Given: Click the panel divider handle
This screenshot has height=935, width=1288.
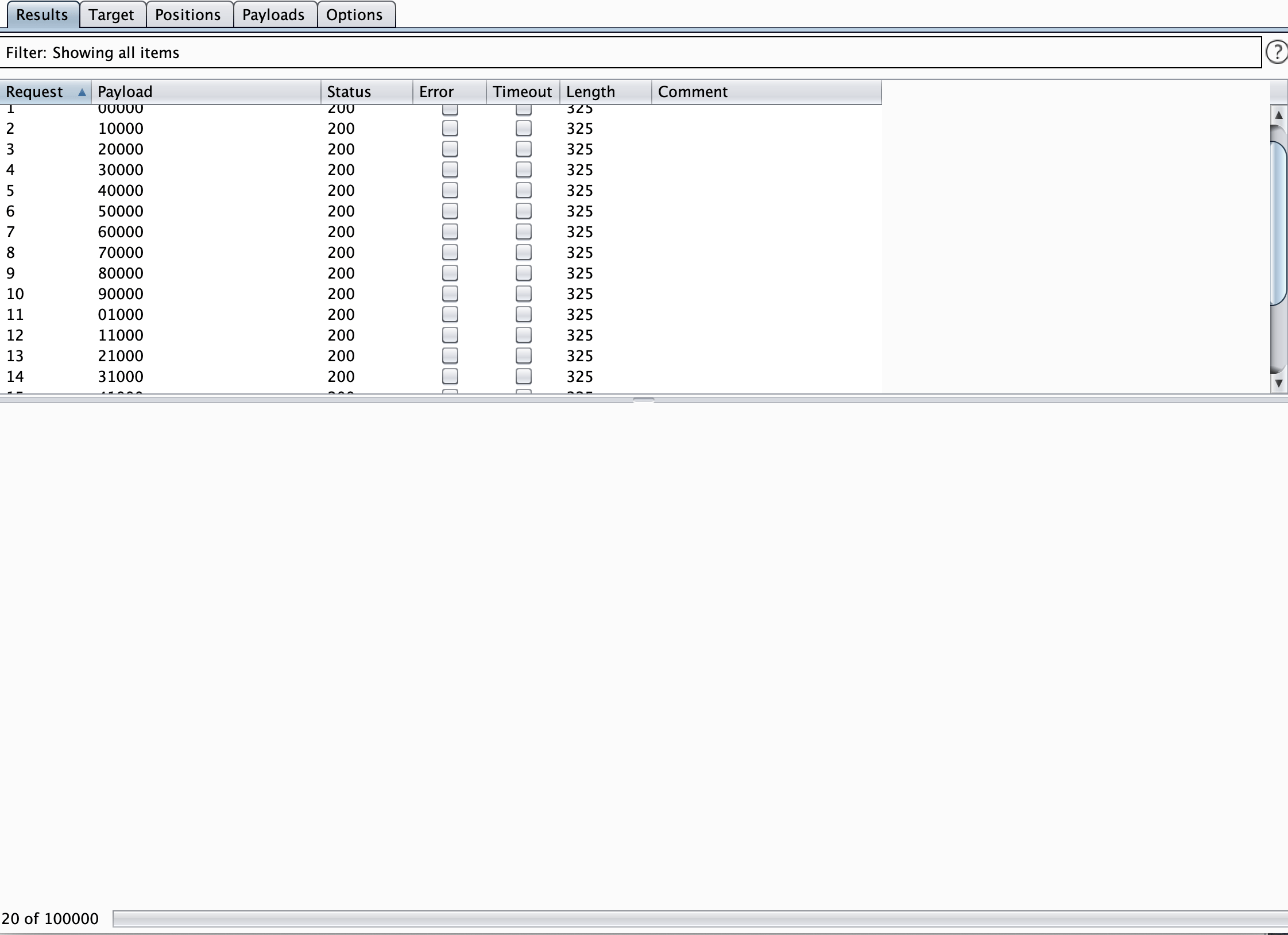Looking at the screenshot, I should (x=643, y=399).
